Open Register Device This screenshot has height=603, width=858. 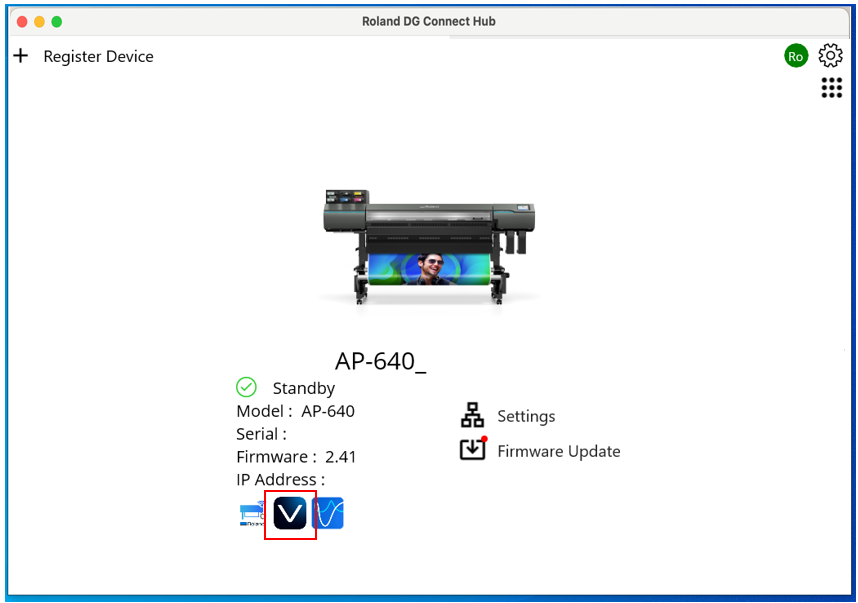click(98, 56)
